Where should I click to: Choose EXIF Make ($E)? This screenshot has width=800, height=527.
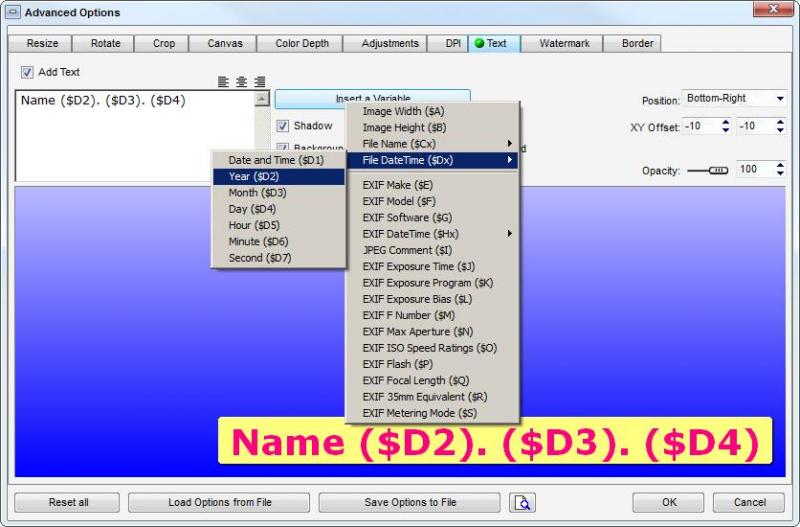[x=432, y=185]
